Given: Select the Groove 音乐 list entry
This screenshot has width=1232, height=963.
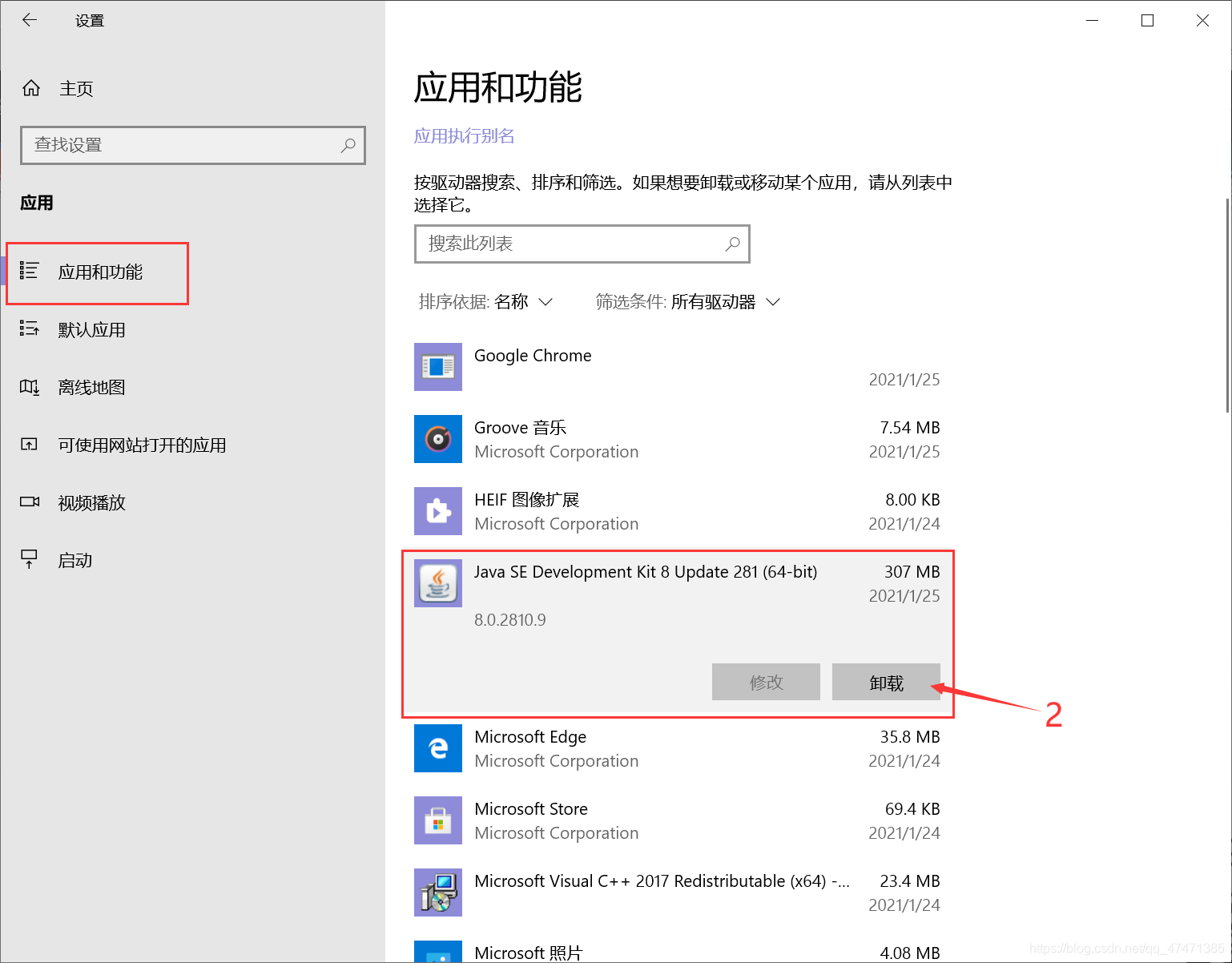Looking at the screenshot, I should tap(677, 439).
